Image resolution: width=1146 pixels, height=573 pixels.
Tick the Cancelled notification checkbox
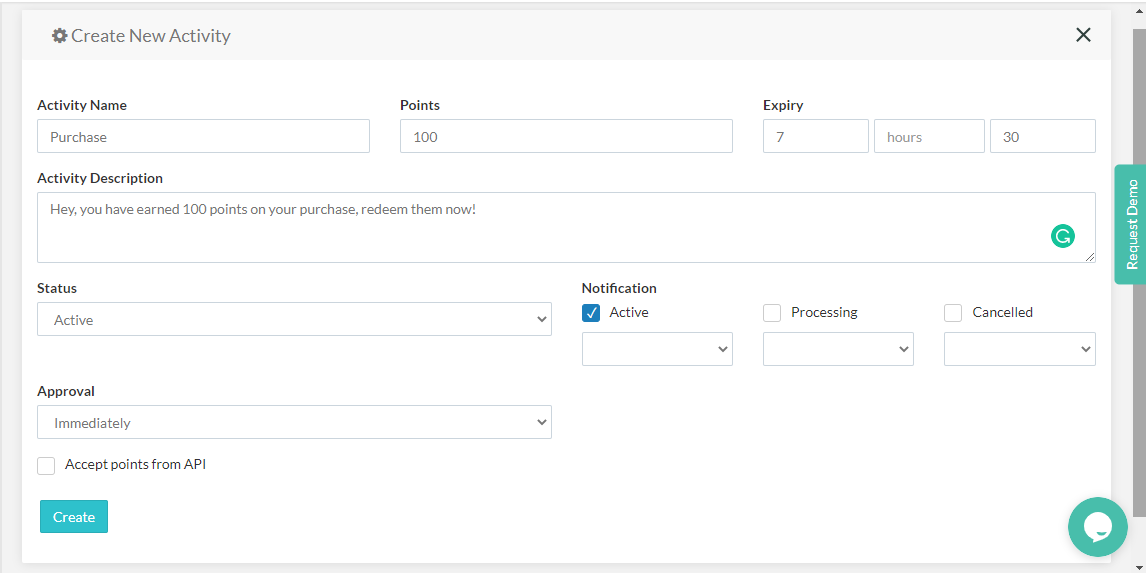(x=953, y=313)
